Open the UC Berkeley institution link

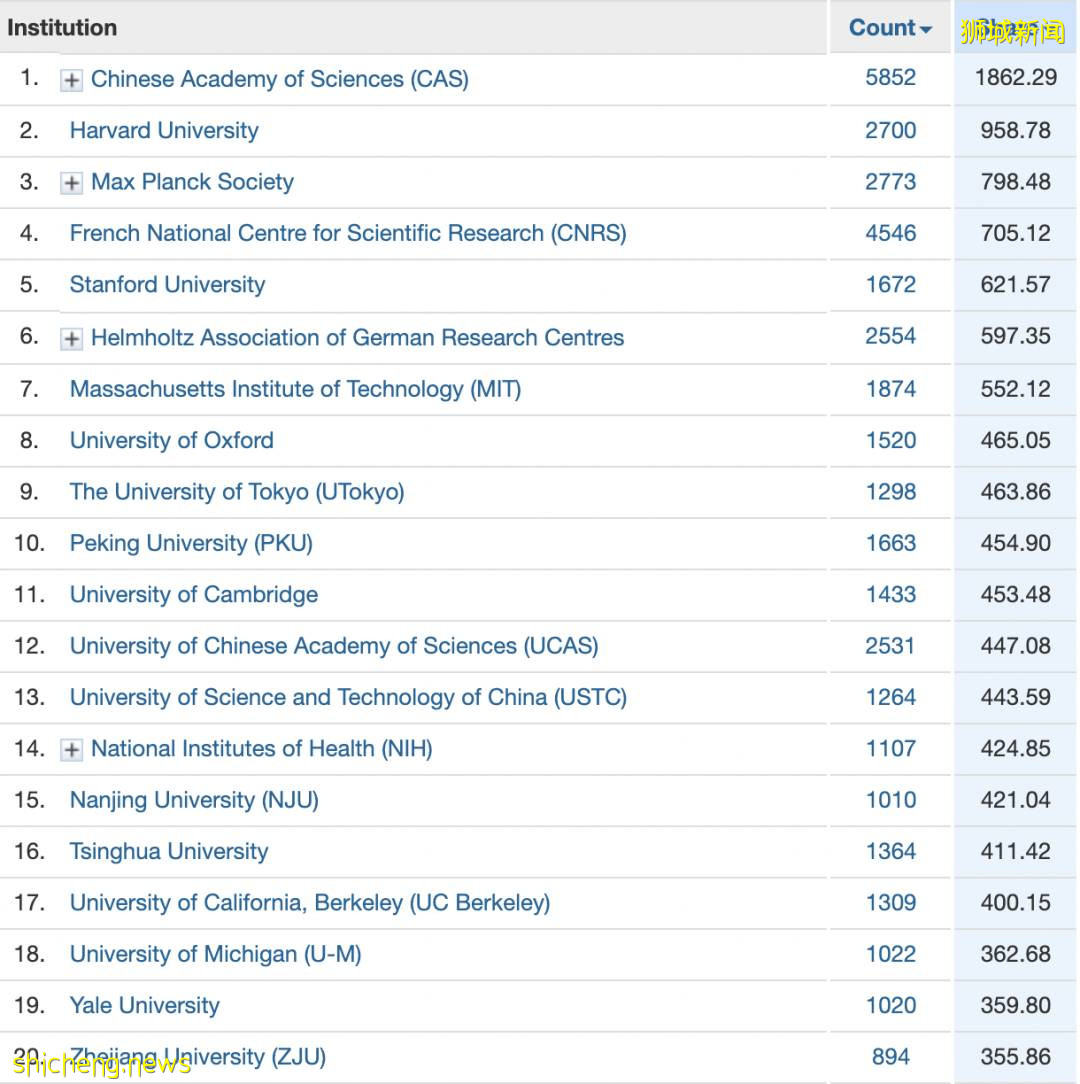coord(310,903)
